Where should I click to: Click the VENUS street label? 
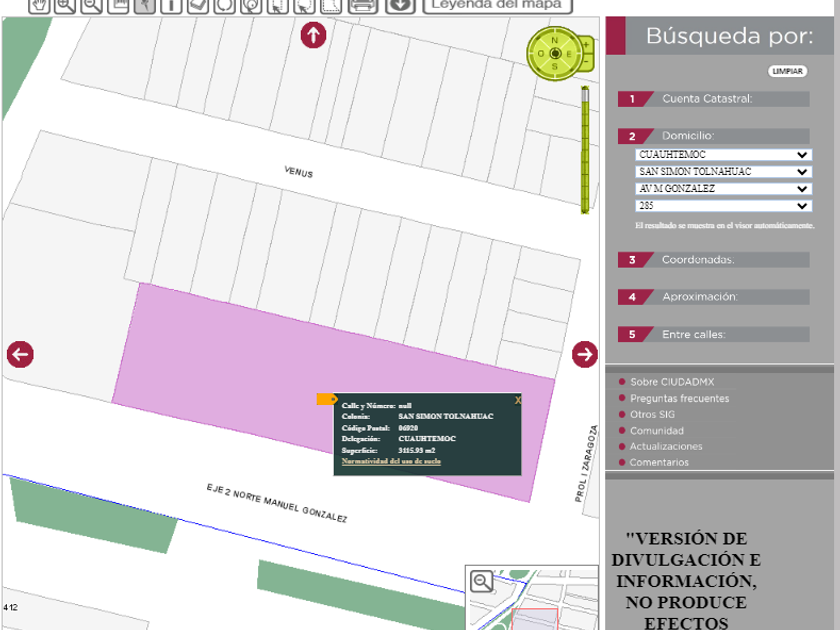tap(298, 172)
